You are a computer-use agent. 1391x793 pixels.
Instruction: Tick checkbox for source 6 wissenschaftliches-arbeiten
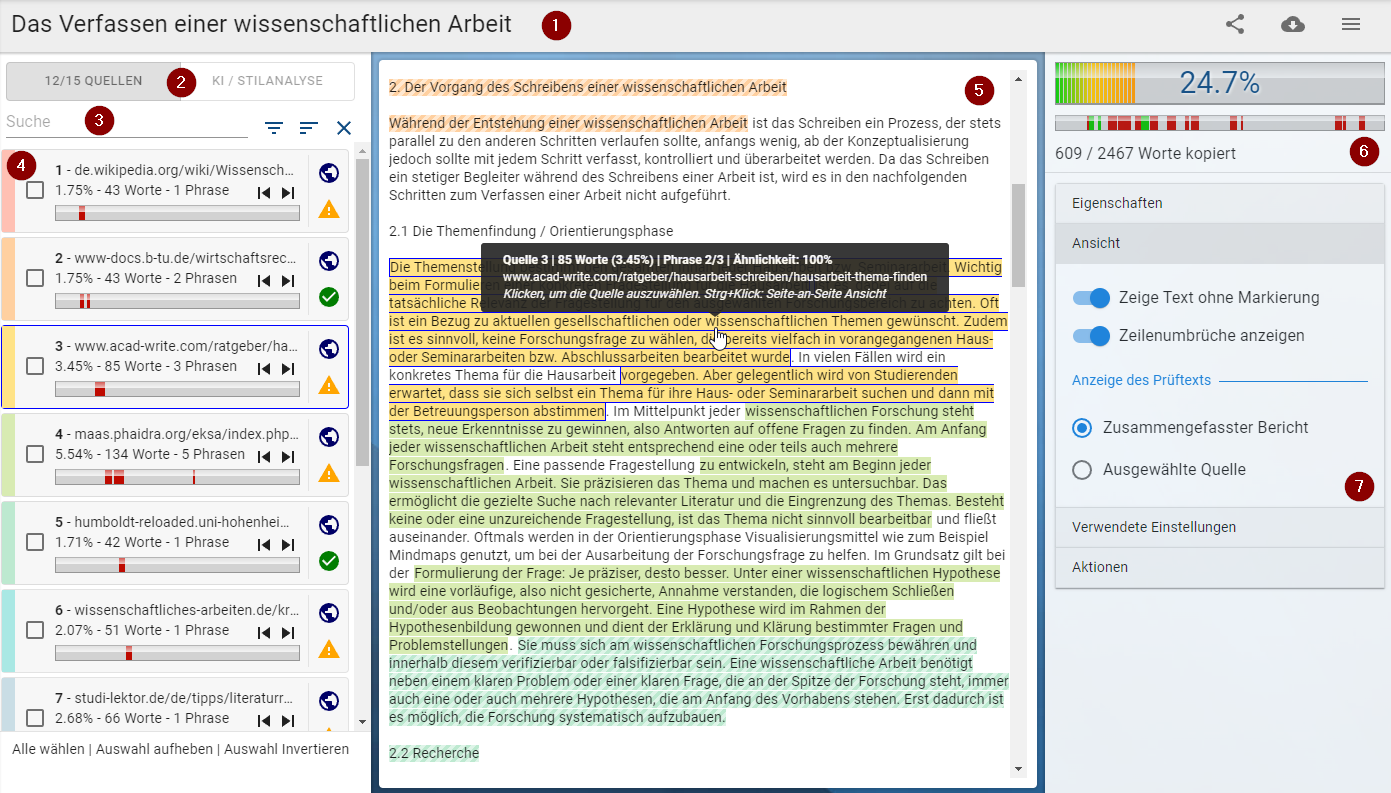click(35, 630)
